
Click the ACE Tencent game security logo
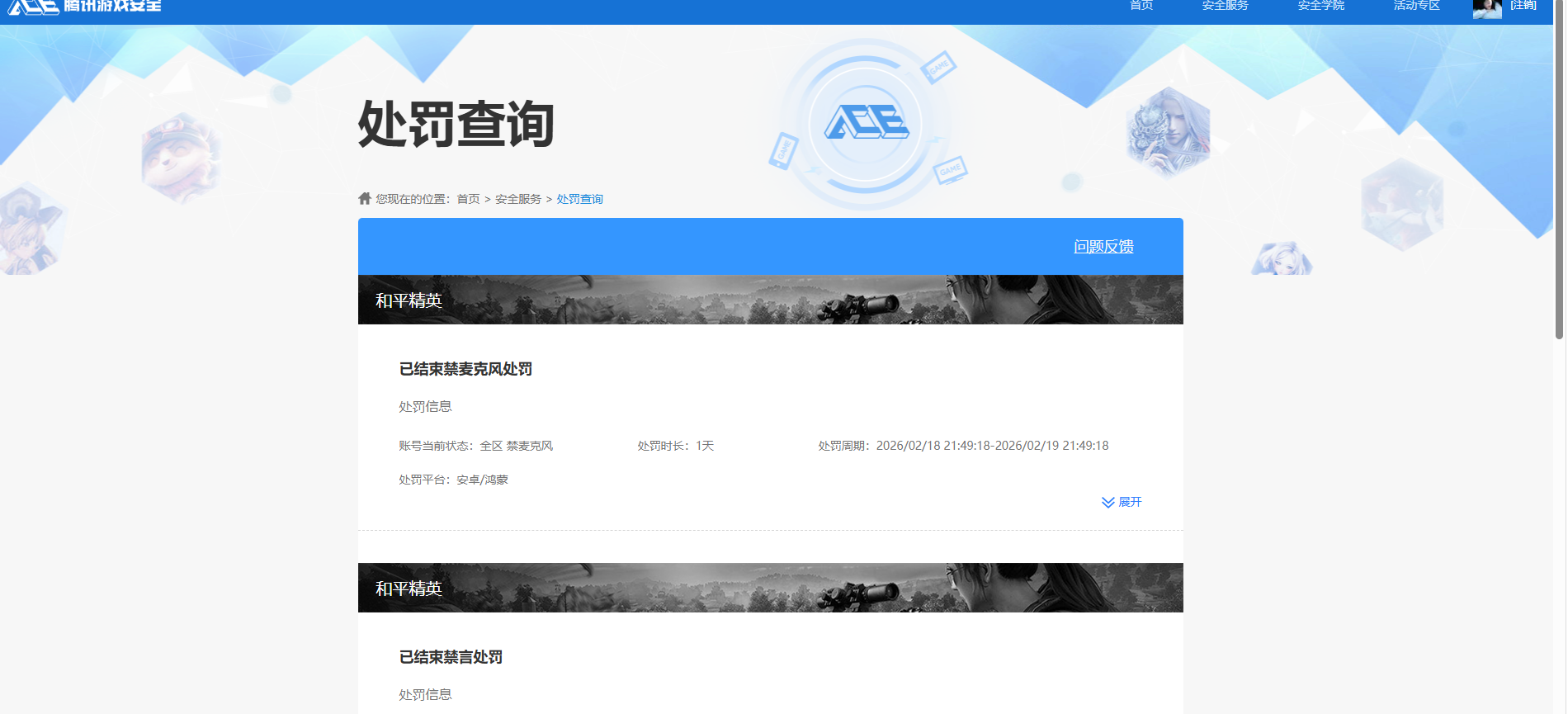[84, 6]
